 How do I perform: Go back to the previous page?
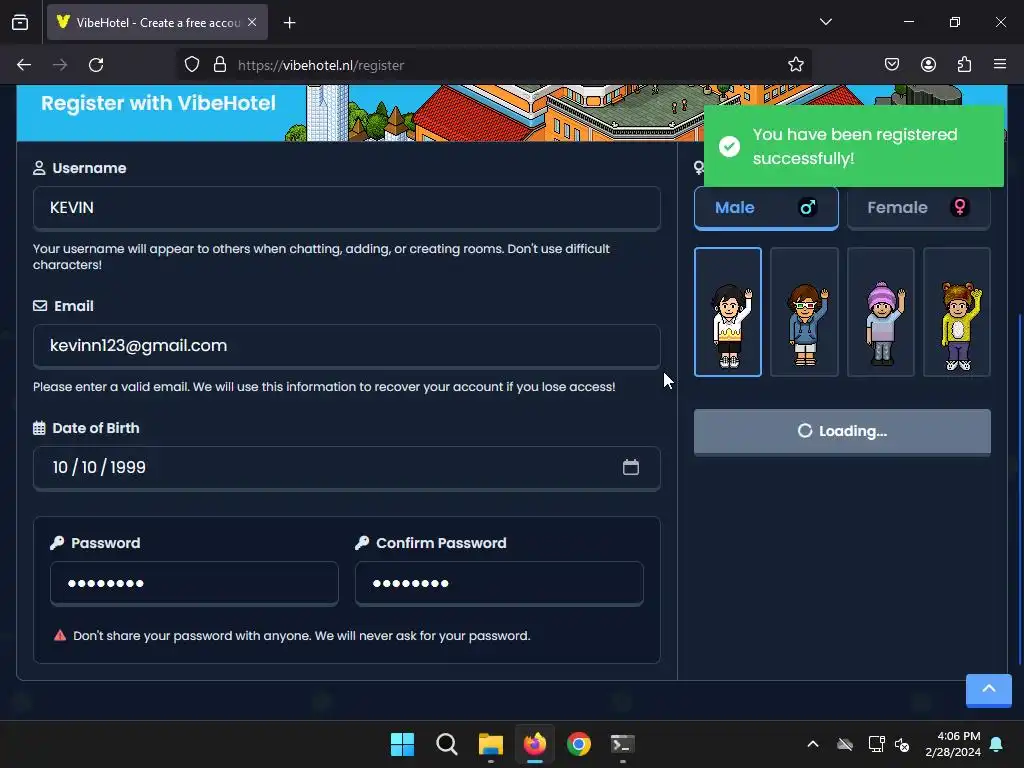24,65
